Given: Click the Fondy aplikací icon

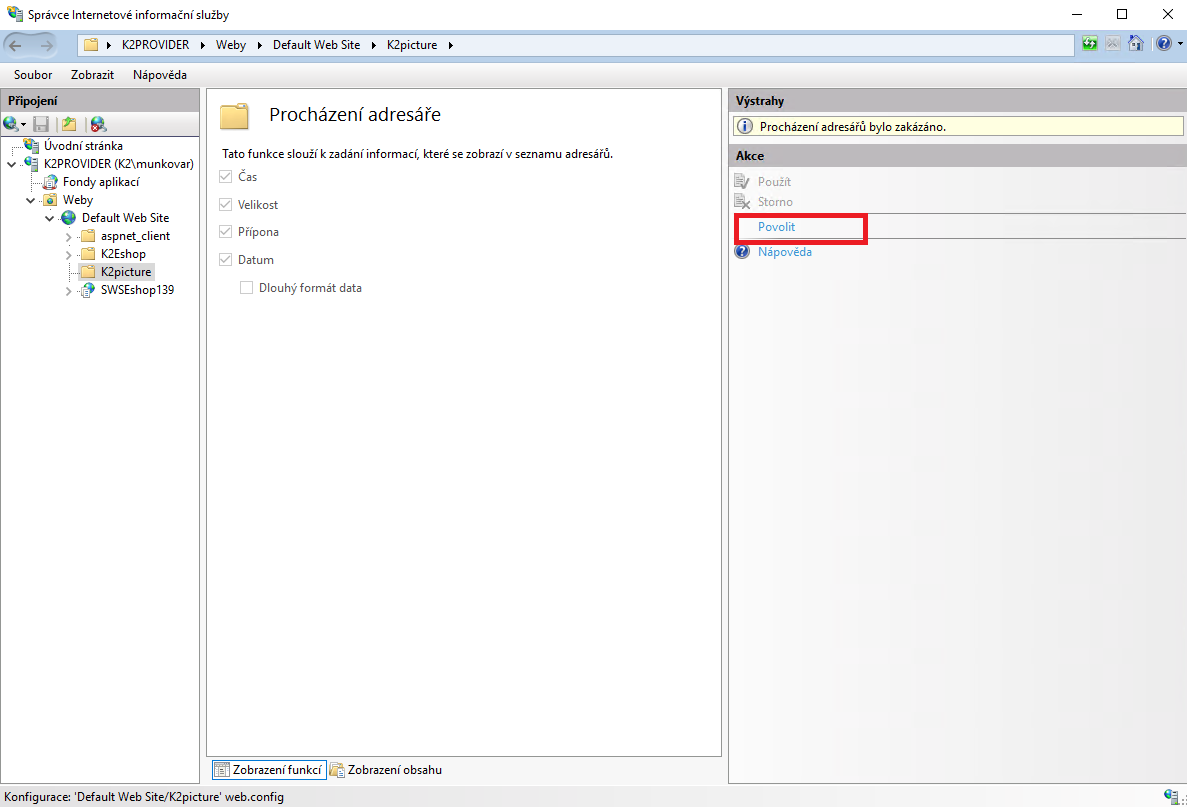Looking at the screenshot, I should click(x=50, y=182).
